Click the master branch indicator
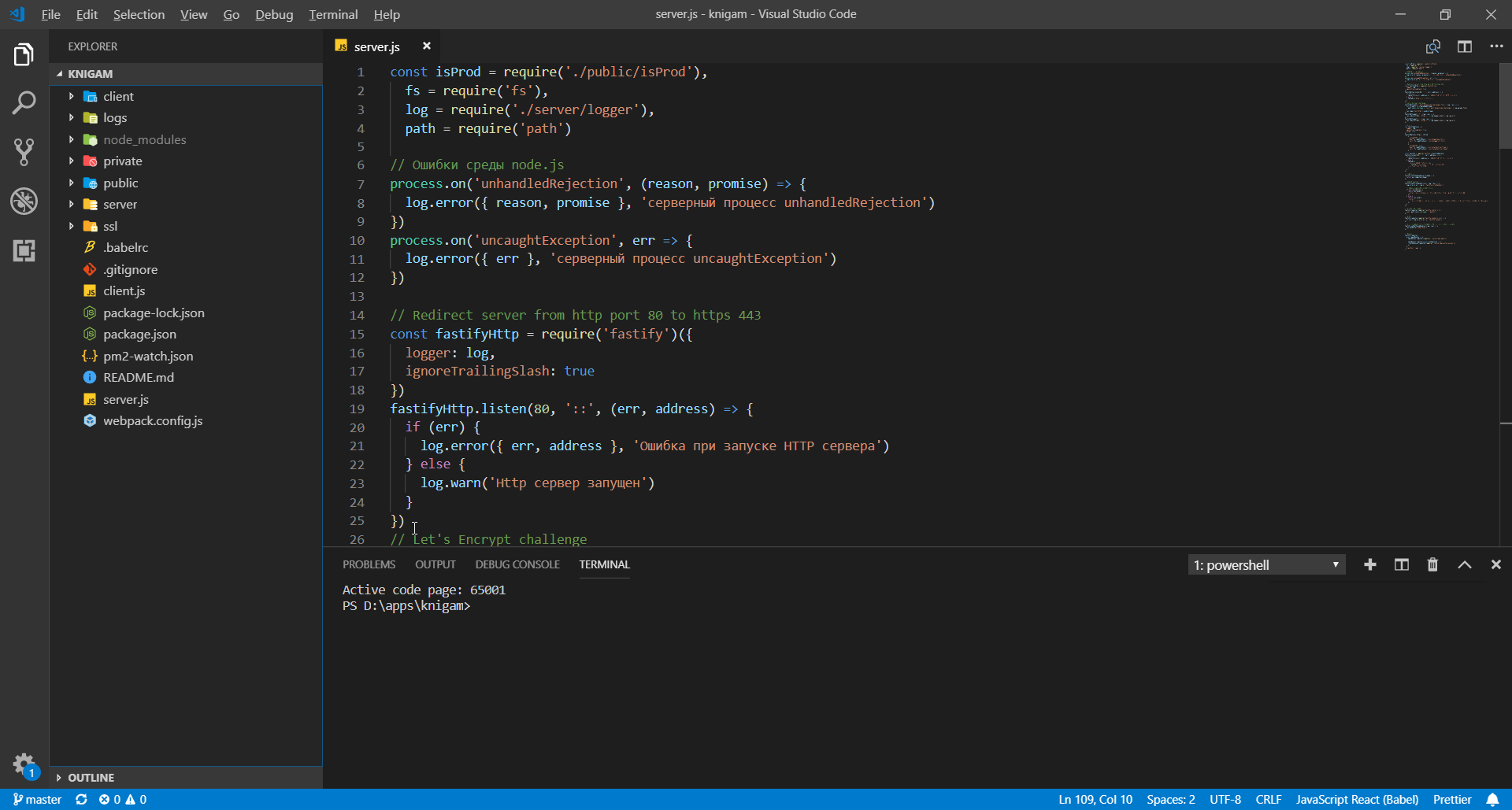Image resolution: width=1512 pixels, height=810 pixels. pos(37,799)
